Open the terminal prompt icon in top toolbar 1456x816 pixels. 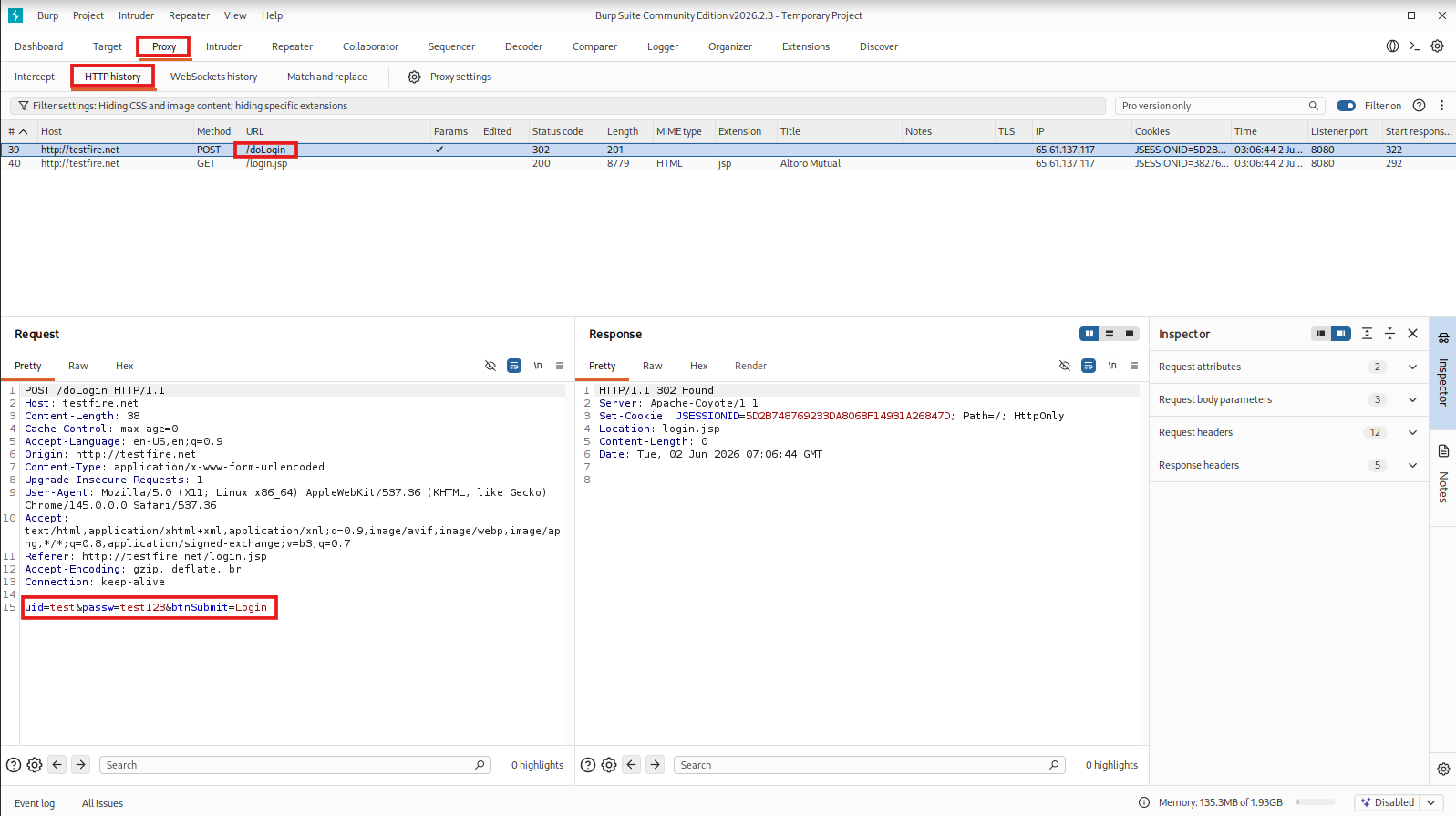pyautogui.click(x=1414, y=46)
